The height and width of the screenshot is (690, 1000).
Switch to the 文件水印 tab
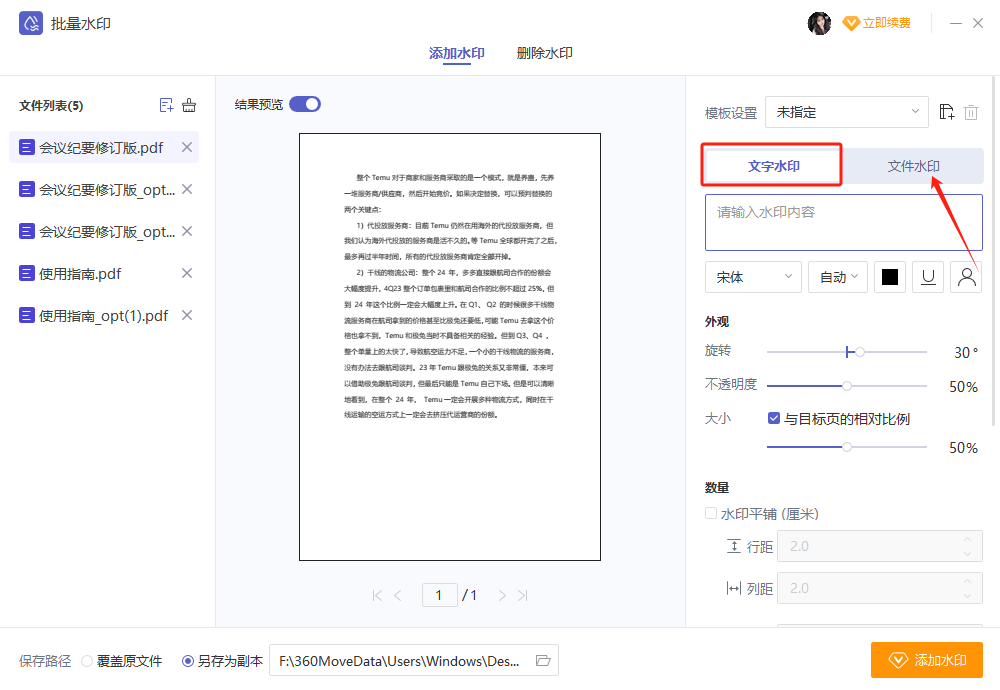(x=913, y=166)
